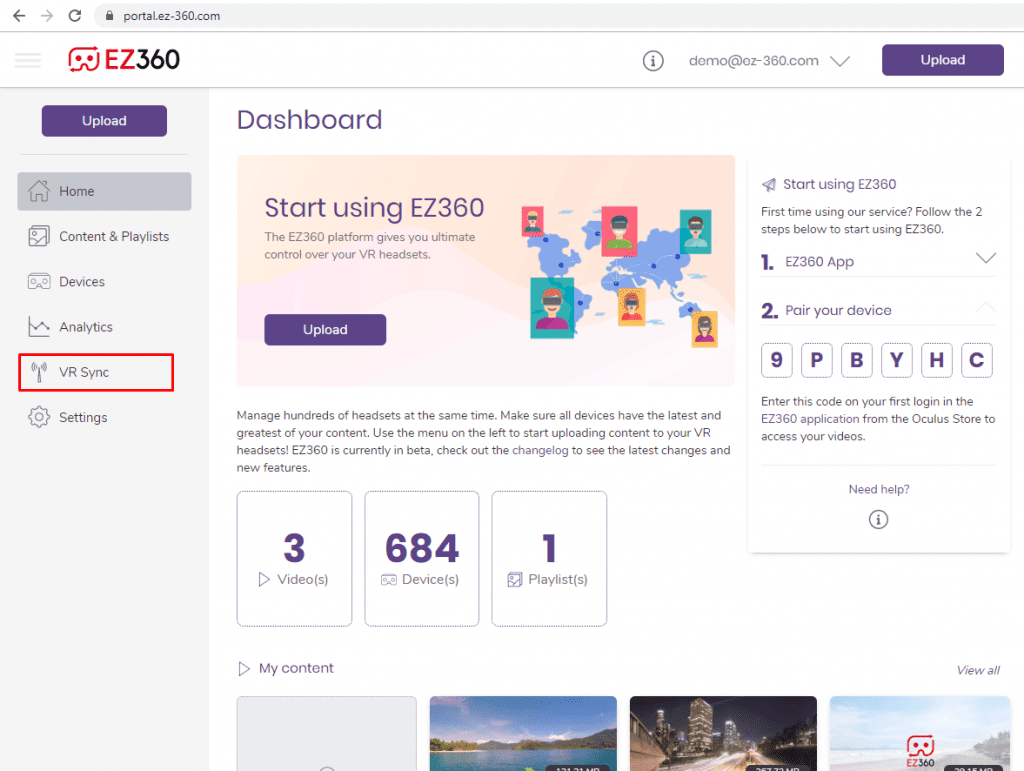Image resolution: width=1024 pixels, height=771 pixels.
Task: Open the hamburger menu in the header
Action: pyautogui.click(x=27, y=61)
